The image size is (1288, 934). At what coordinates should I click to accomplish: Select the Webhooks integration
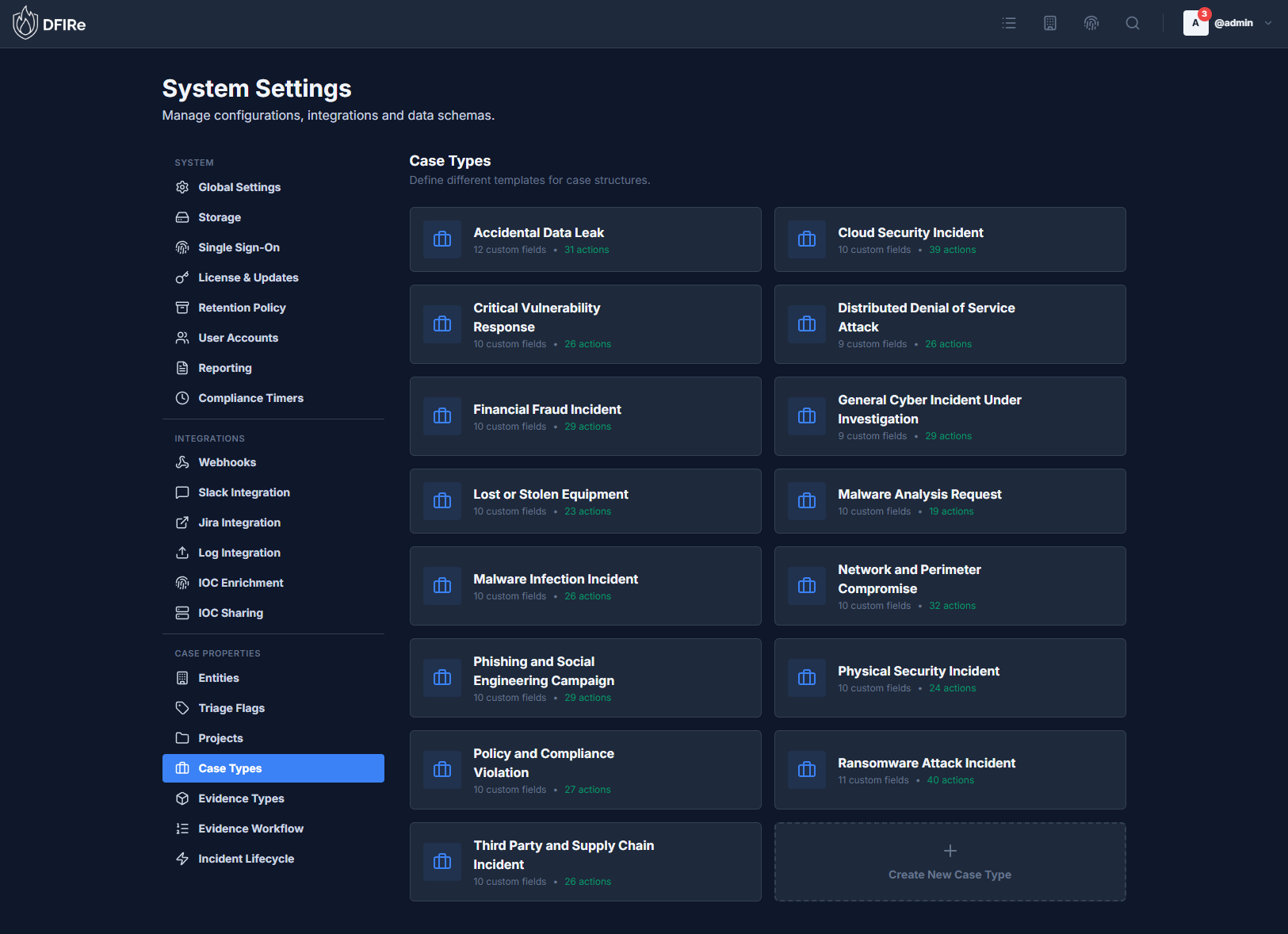(x=227, y=462)
